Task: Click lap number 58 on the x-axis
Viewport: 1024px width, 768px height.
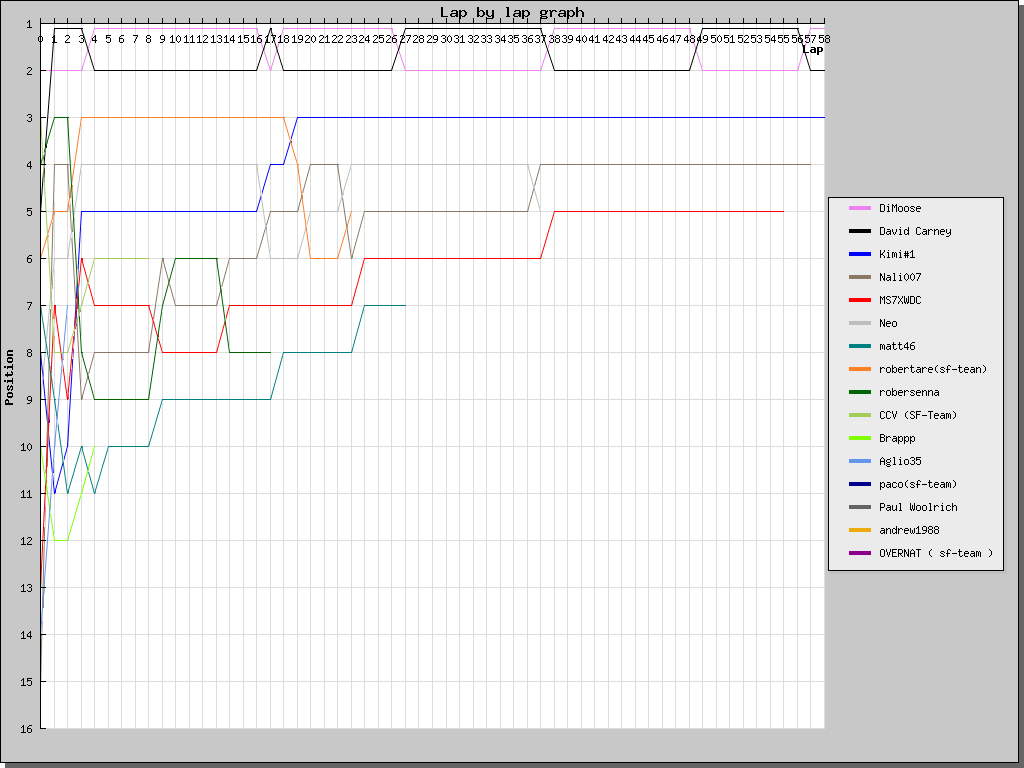Action: click(x=824, y=39)
